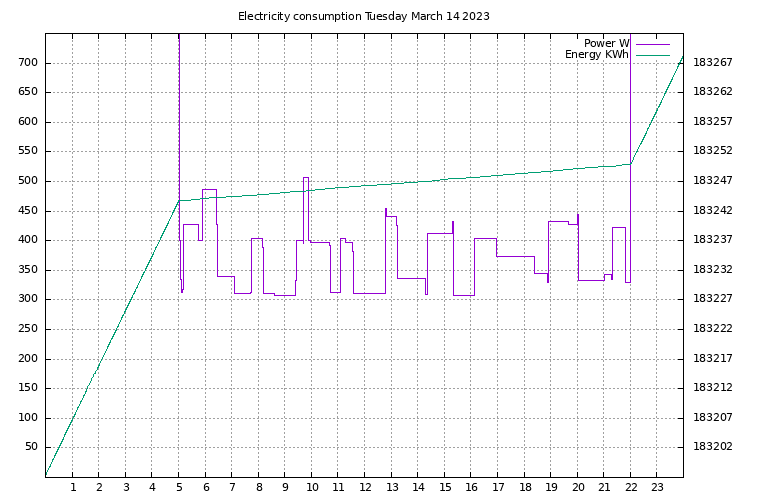Click hour label 23 on the x-axis
The height and width of the screenshot is (500, 768).
[657, 487]
